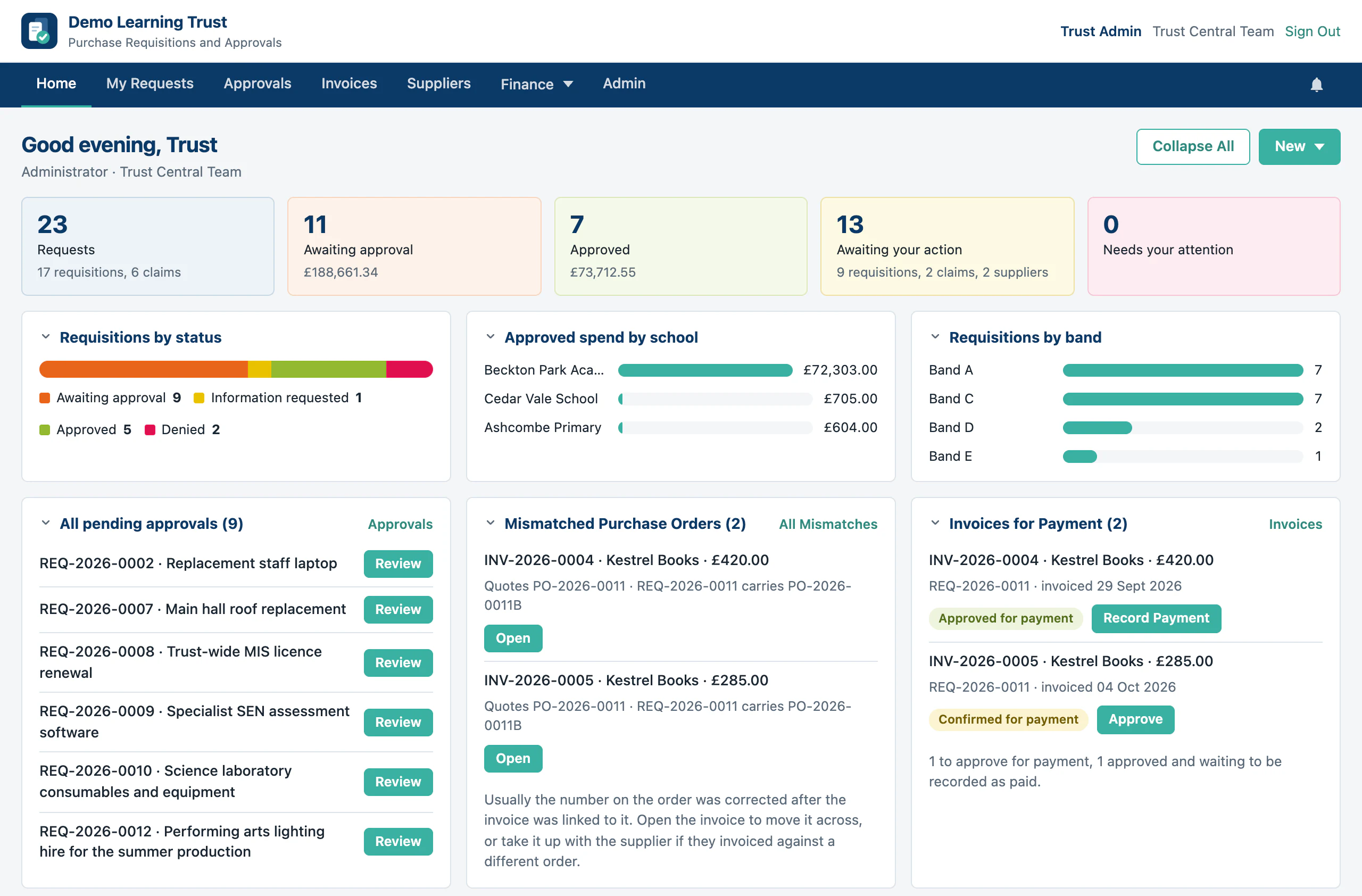Open the 23 Requests summary card

click(148, 246)
